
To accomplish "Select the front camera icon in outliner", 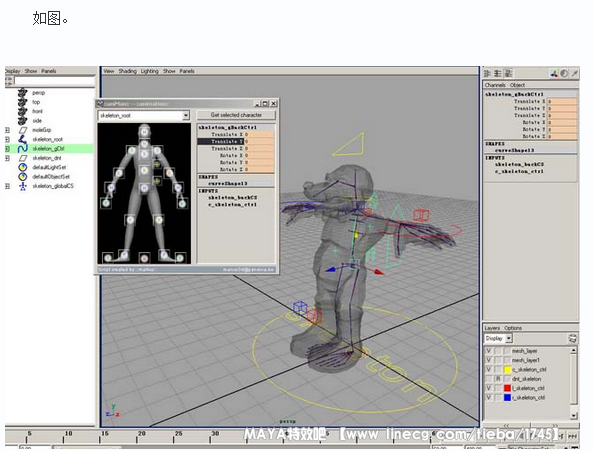I will [23, 111].
